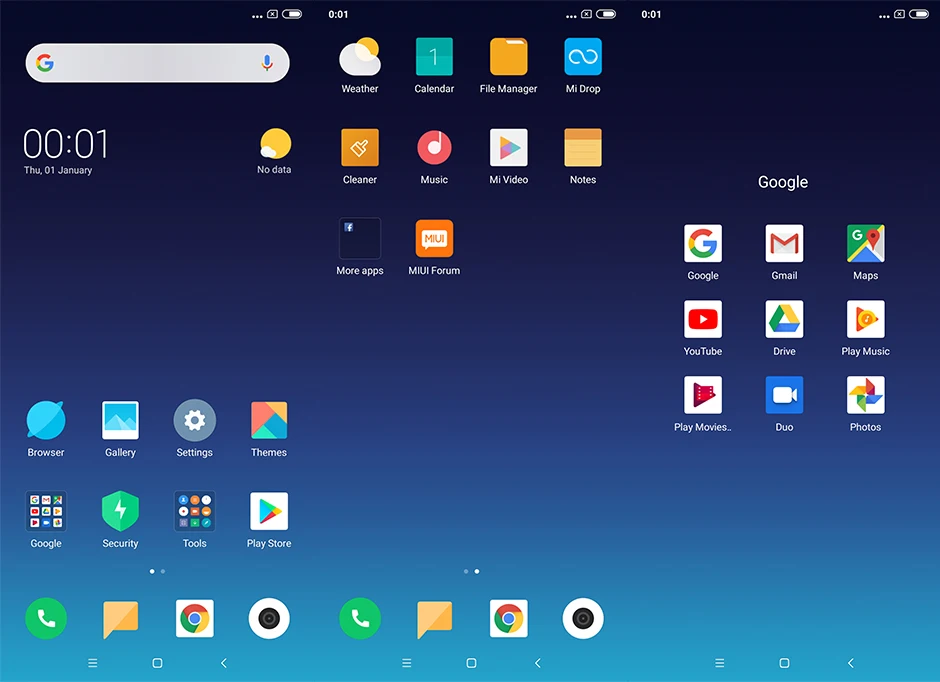Tap first page indicator dot on second screen
Viewport: 940px width, 682px height.
[466, 571]
